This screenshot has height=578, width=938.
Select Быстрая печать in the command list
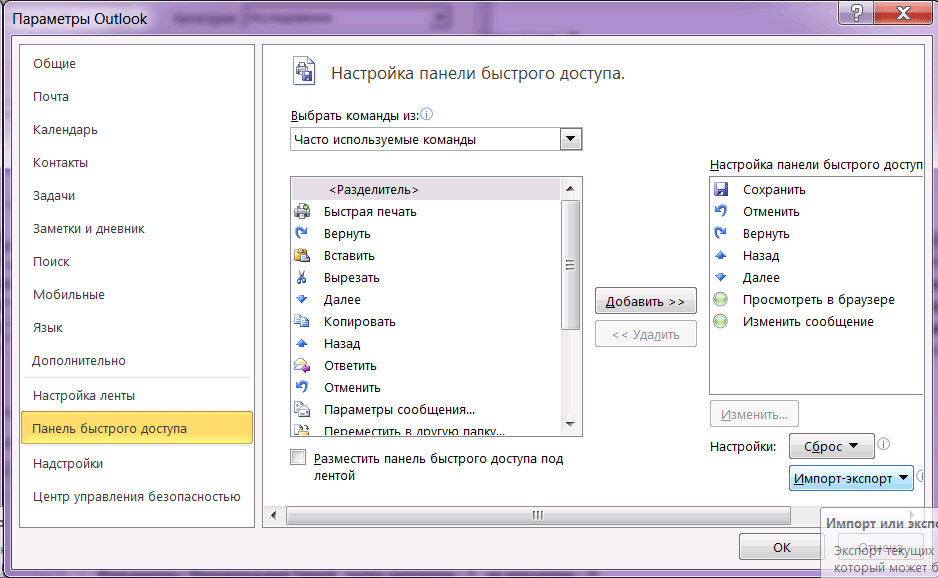(x=426, y=211)
